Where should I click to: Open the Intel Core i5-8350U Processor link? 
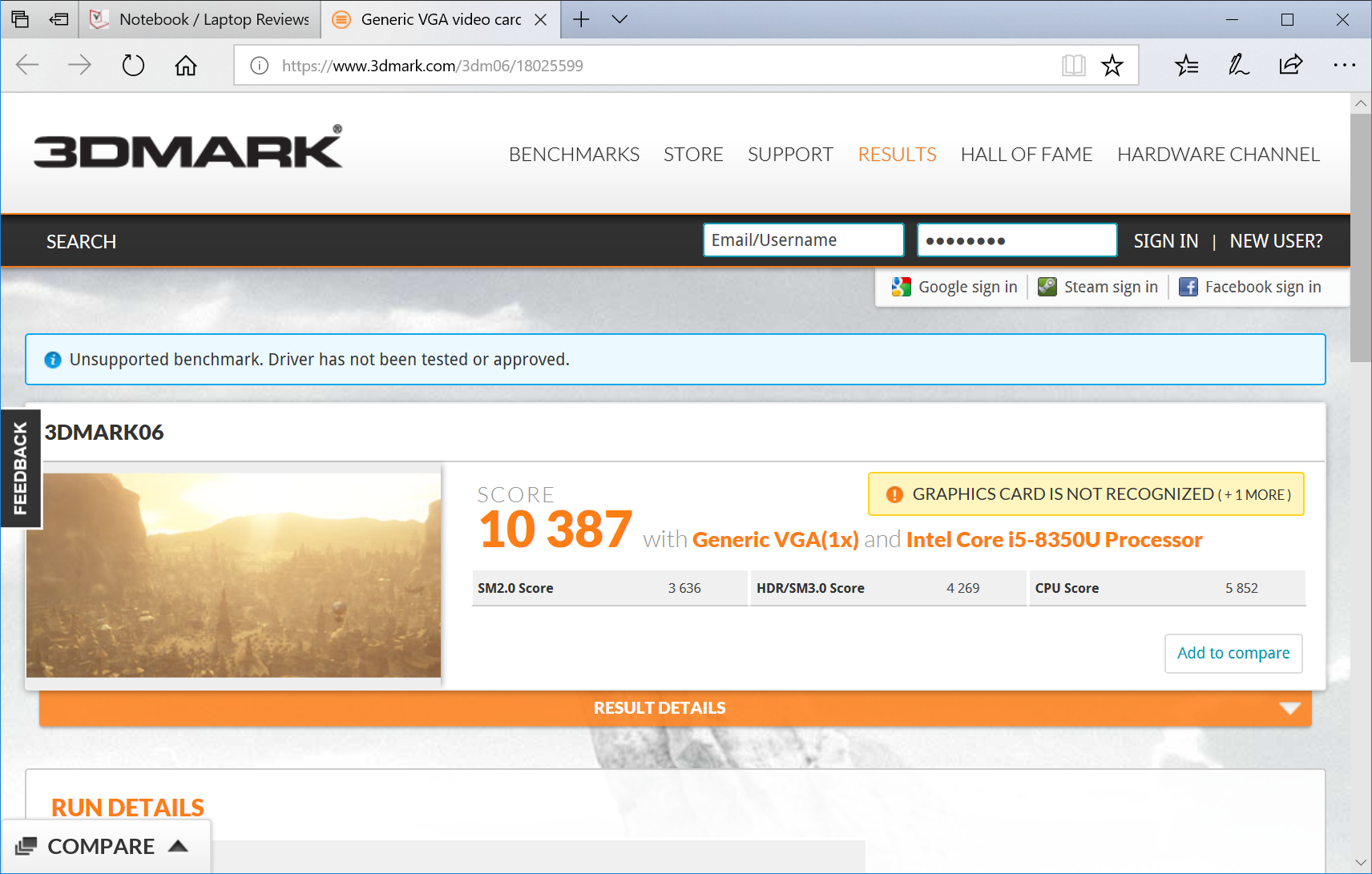click(1054, 540)
